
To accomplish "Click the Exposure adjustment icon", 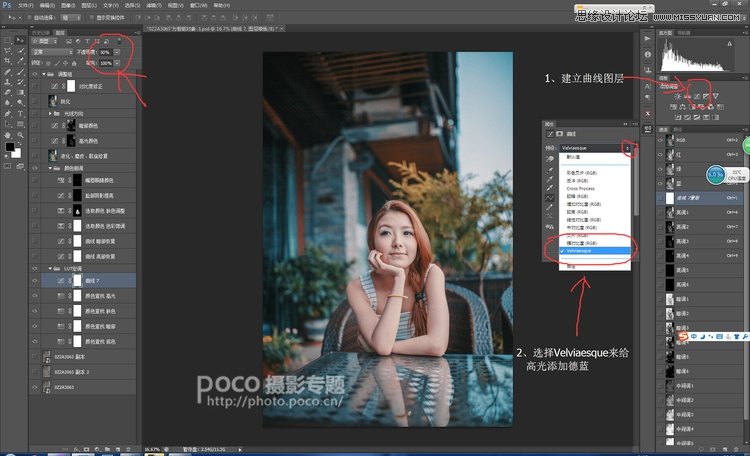I will pos(706,96).
